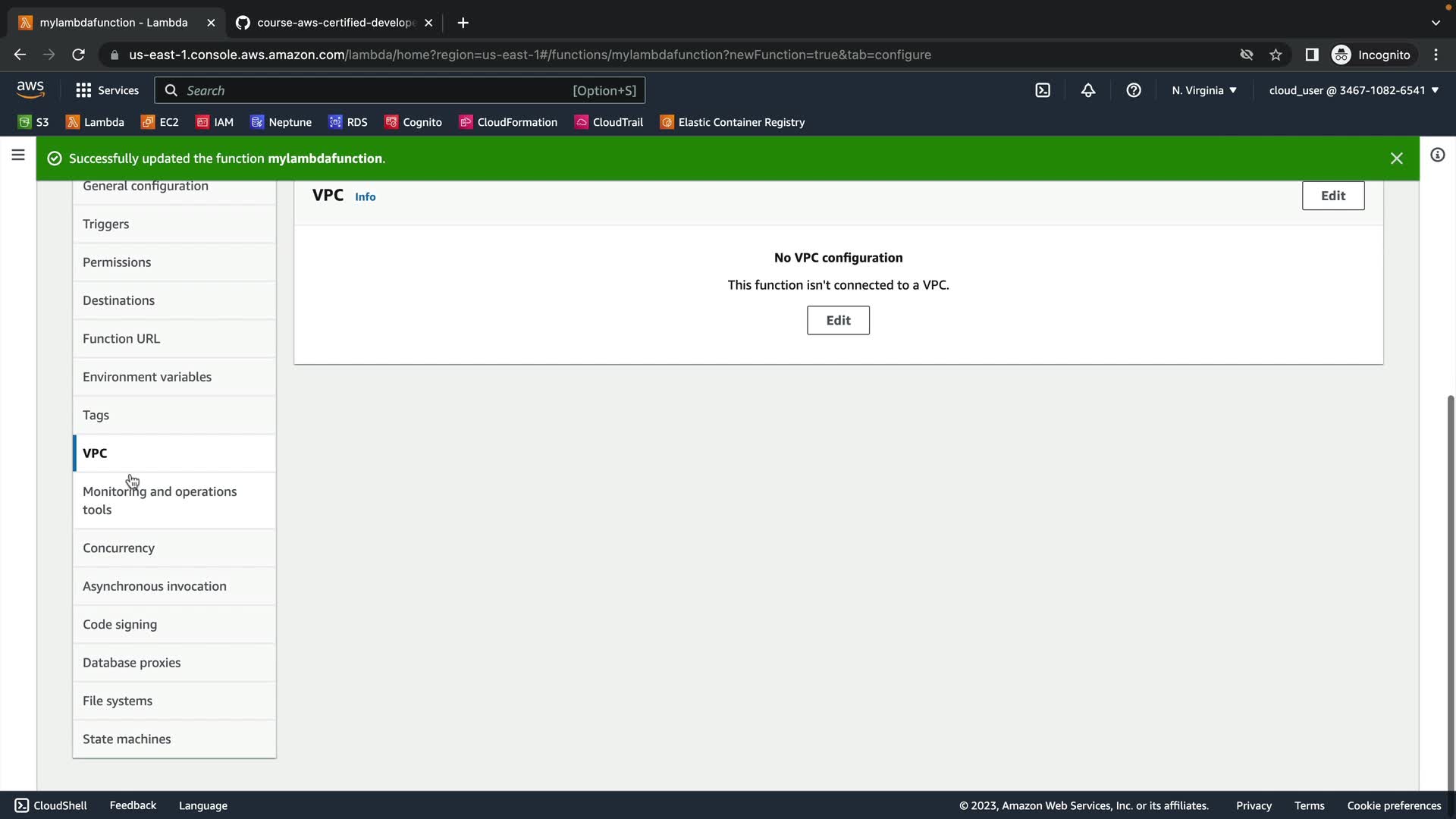Dismiss the green success banner

1396,158
